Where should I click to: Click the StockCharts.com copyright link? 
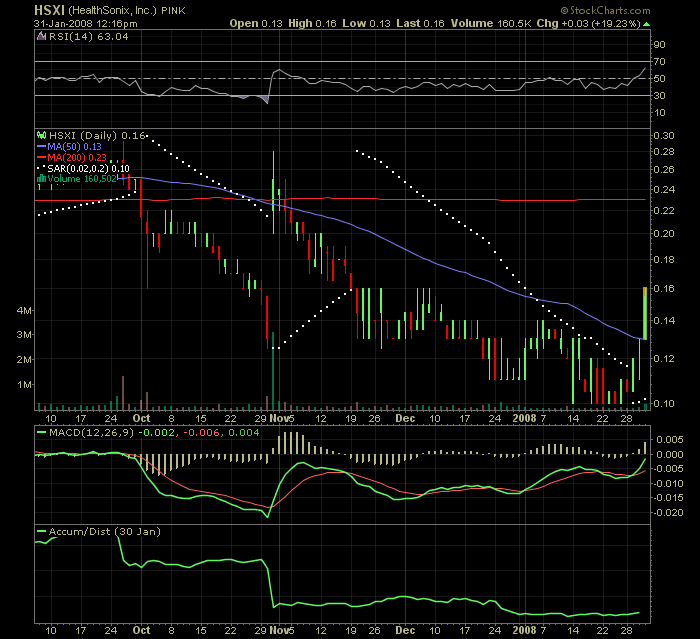click(x=638, y=10)
